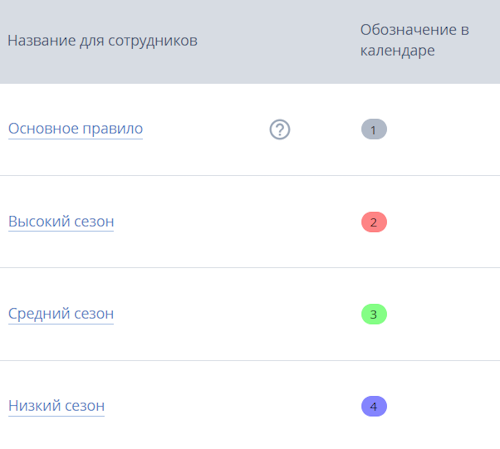Select the calendar marker of Низкий сезон
Screen dimensions: 500x449
pos(374,406)
